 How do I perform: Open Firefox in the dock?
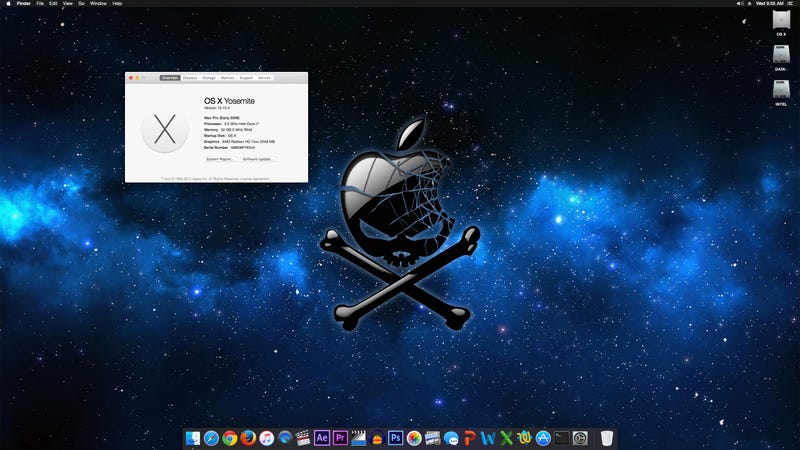(248, 438)
